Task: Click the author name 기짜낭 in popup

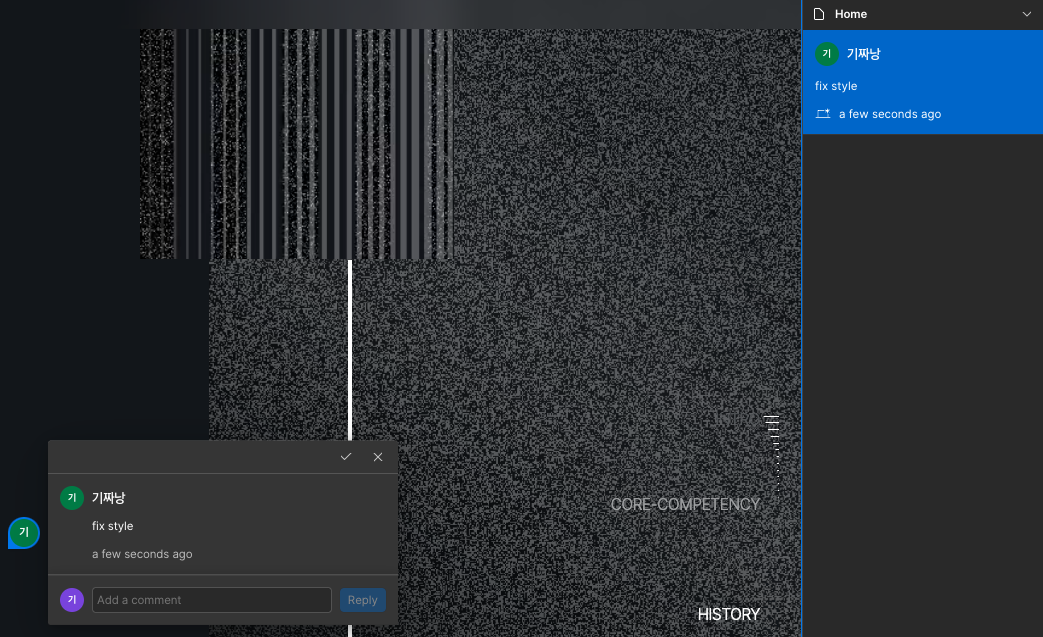Action: pos(108,497)
